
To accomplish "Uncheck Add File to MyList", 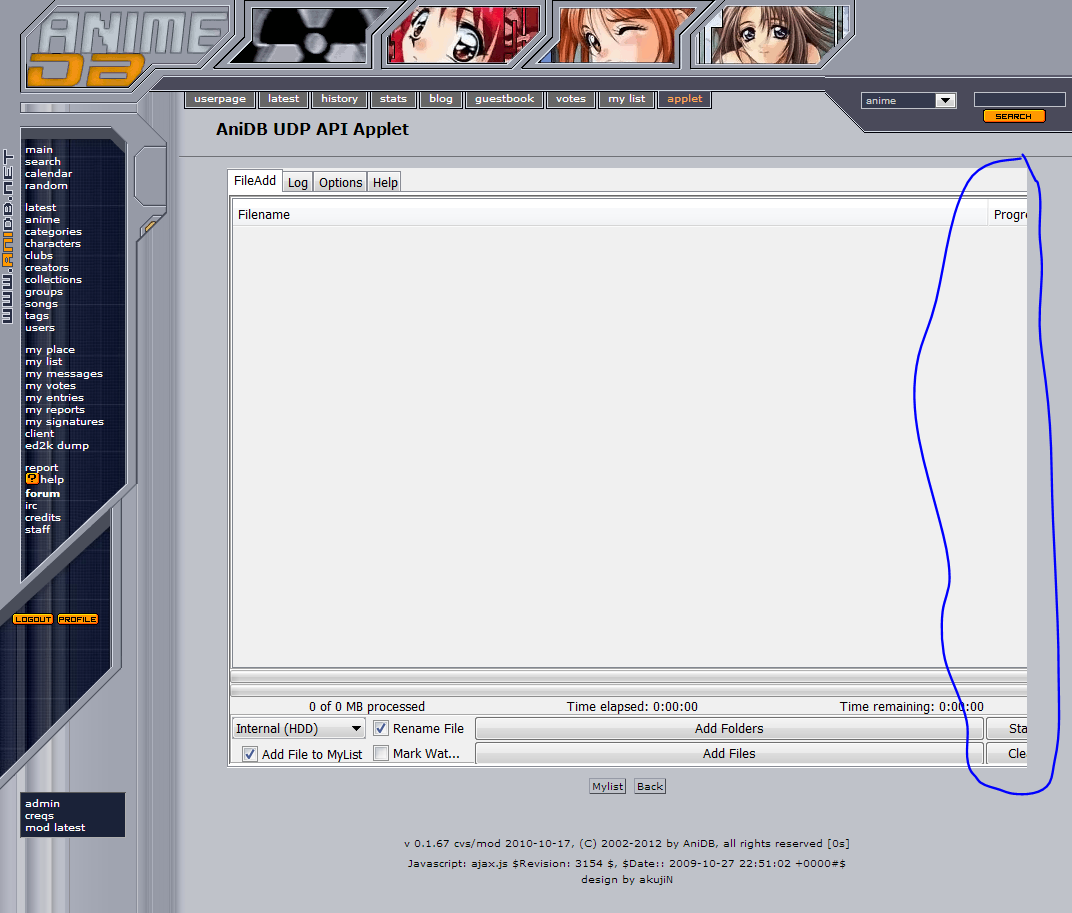I will (x=250, y=754).
